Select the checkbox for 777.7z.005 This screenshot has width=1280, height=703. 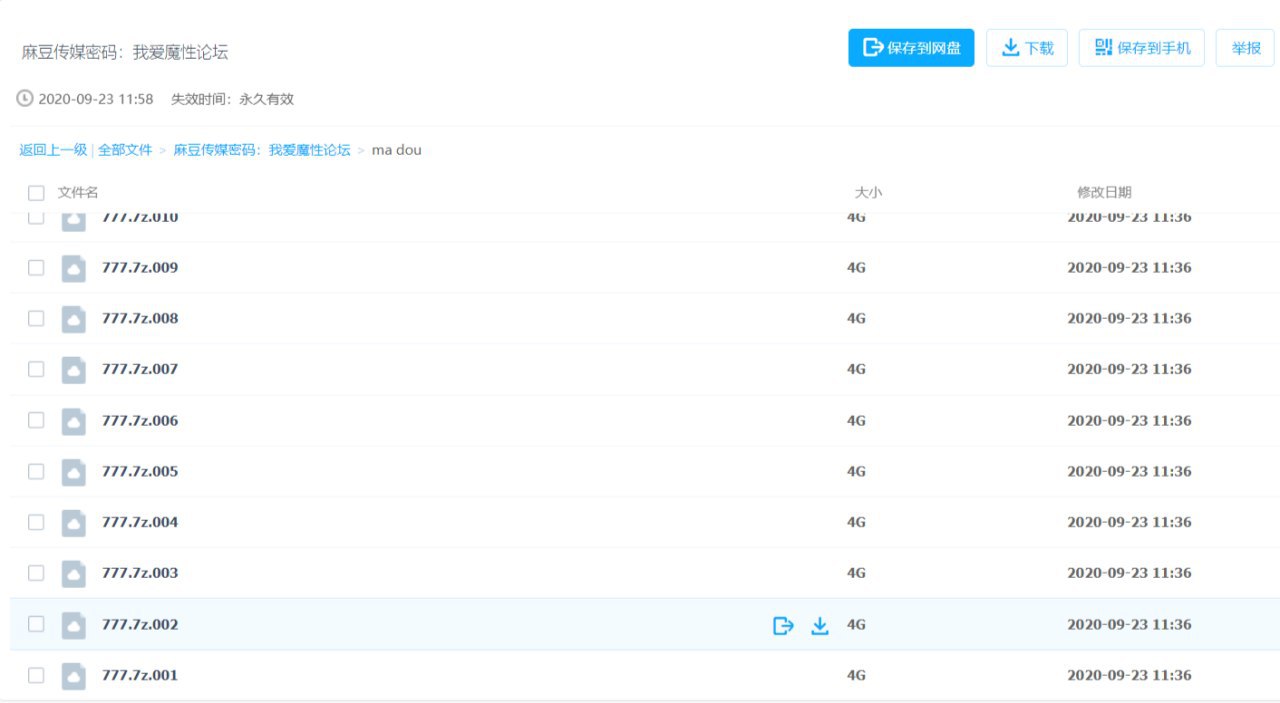point(36,471)
